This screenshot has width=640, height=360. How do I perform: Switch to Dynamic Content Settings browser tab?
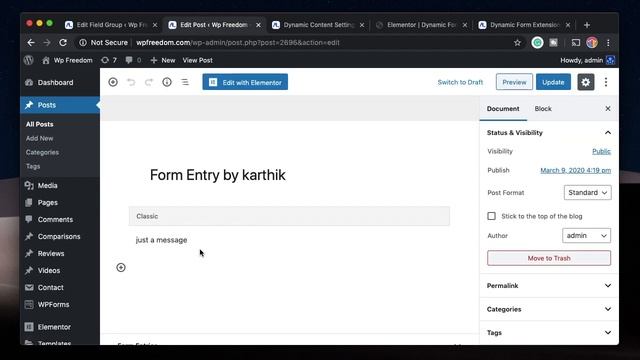click(318, 25)
